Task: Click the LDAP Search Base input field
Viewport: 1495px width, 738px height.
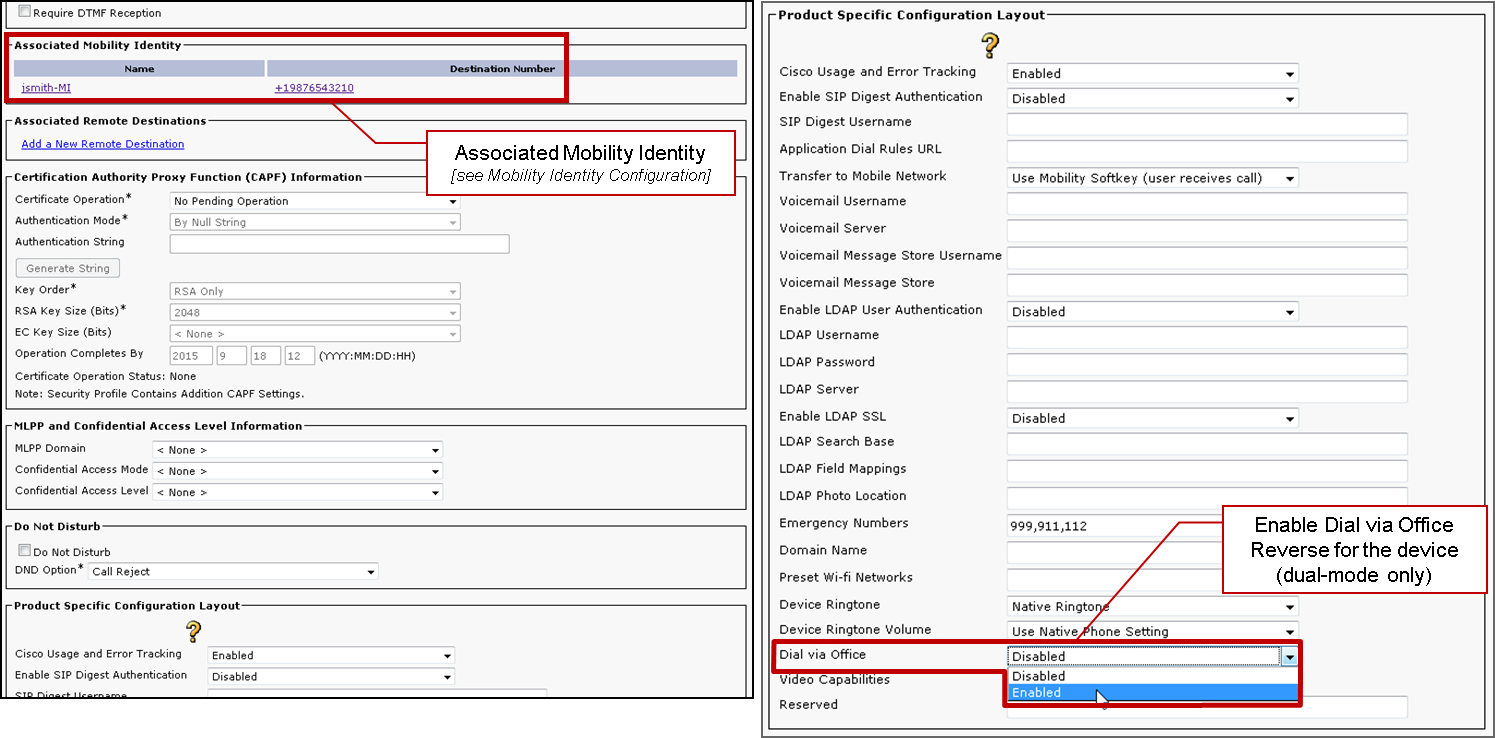Action: [x=1208, y=444]
